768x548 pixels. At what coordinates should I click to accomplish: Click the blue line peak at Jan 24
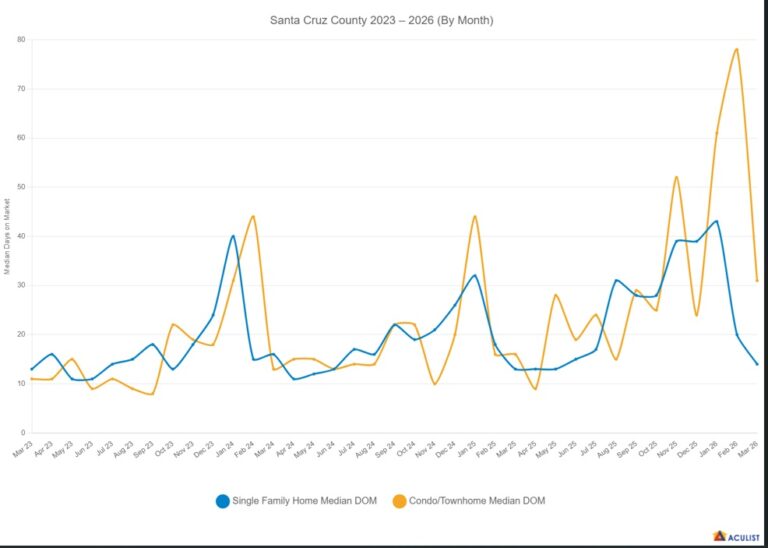click(233, 236)
